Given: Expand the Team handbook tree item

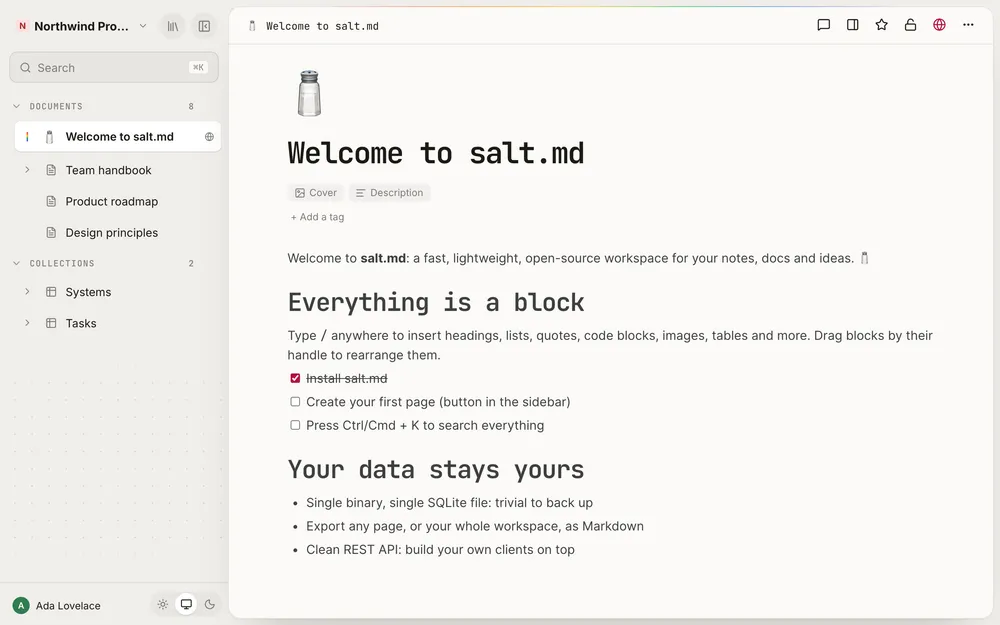Looking at the screenshot, I should (x=27, y=170).
